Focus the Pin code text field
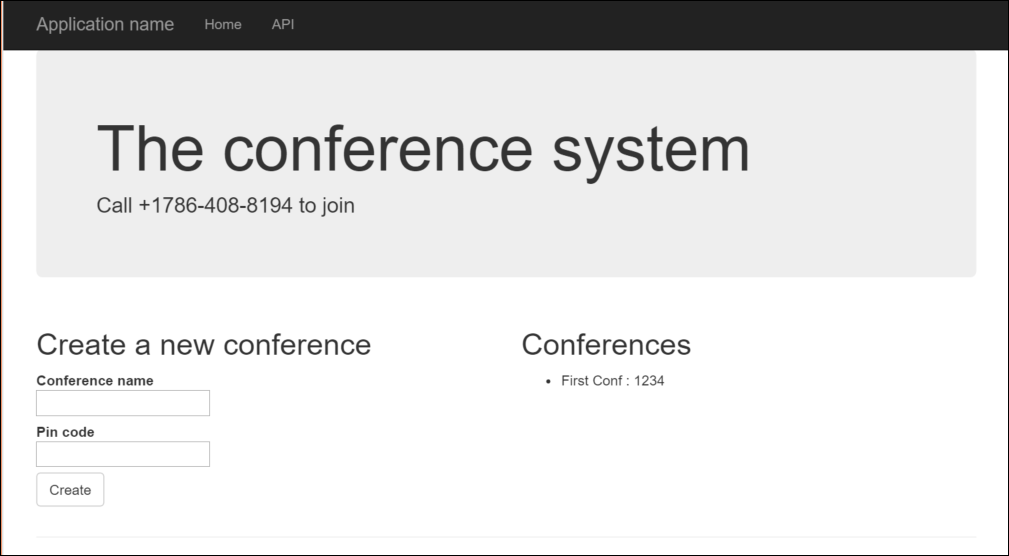 click(x=123, y=454)
